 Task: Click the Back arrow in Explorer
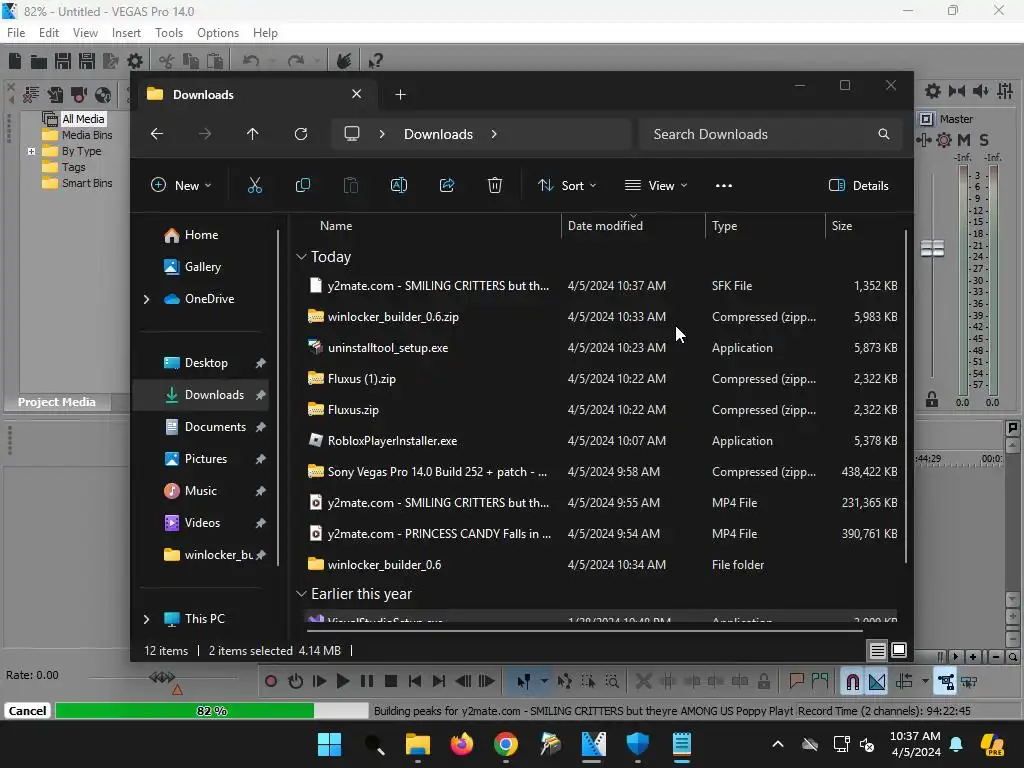tap(157, 134)
